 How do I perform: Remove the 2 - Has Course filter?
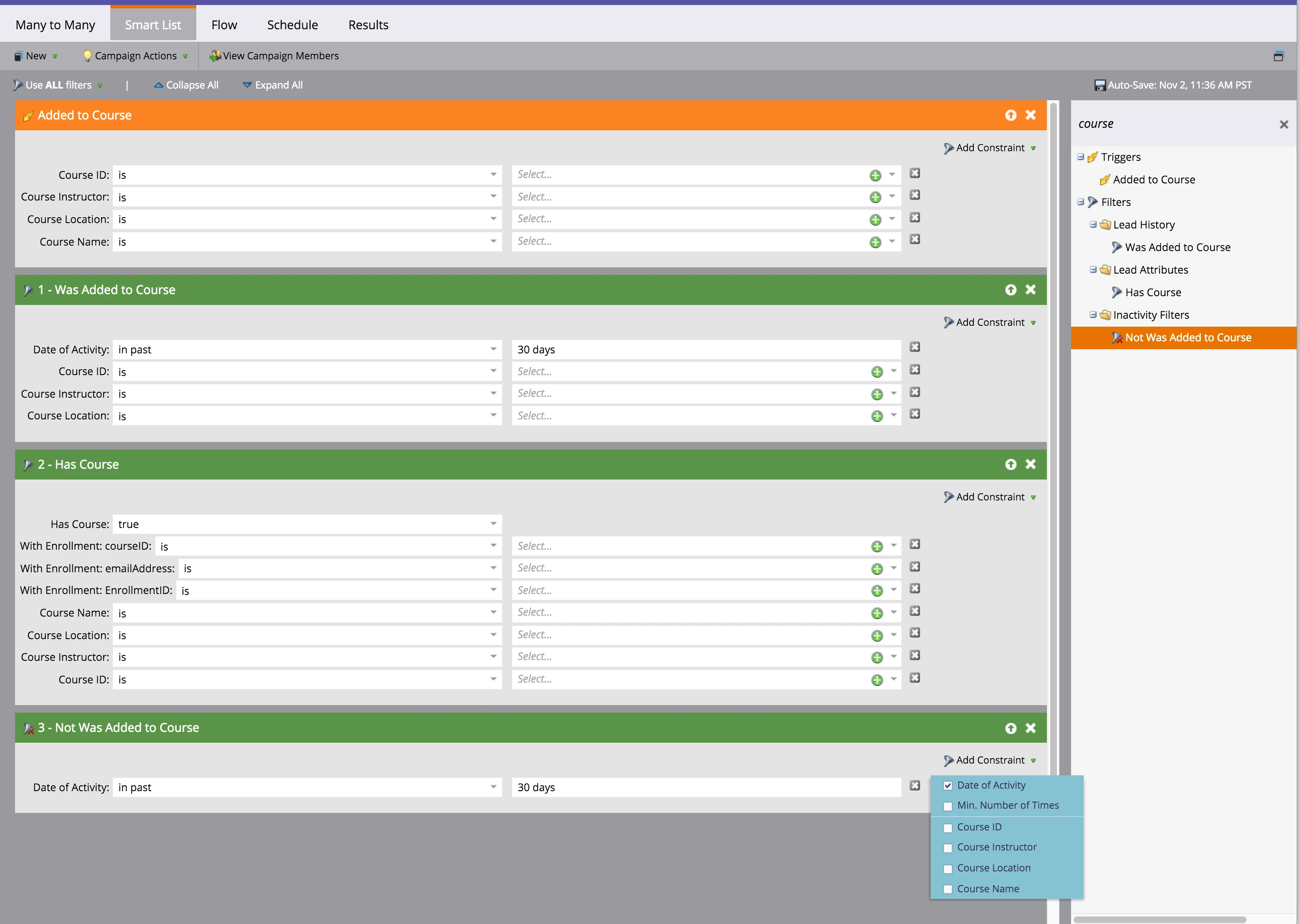(x=1030, y=464)
